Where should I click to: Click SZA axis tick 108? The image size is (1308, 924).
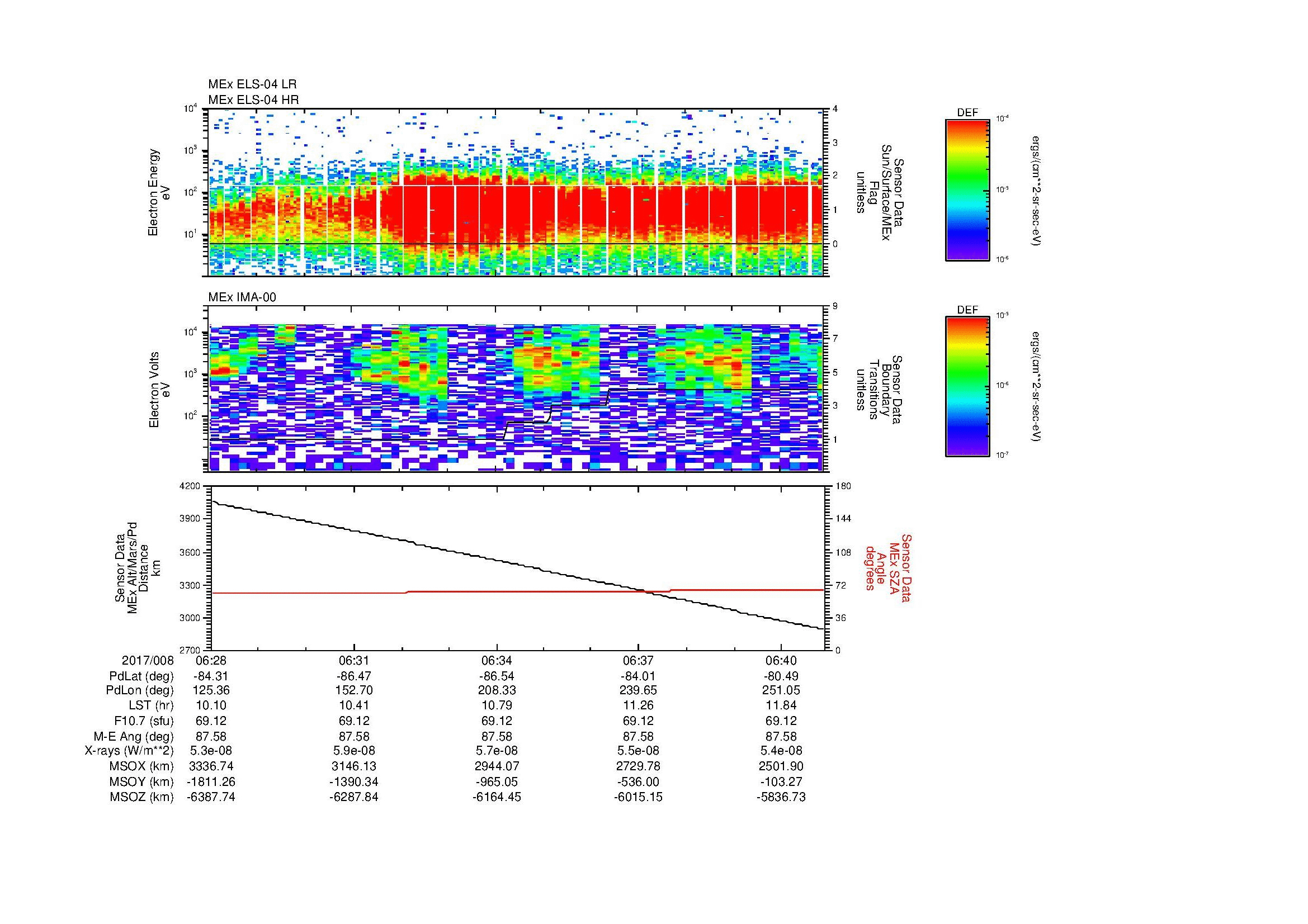pos(843,552)
